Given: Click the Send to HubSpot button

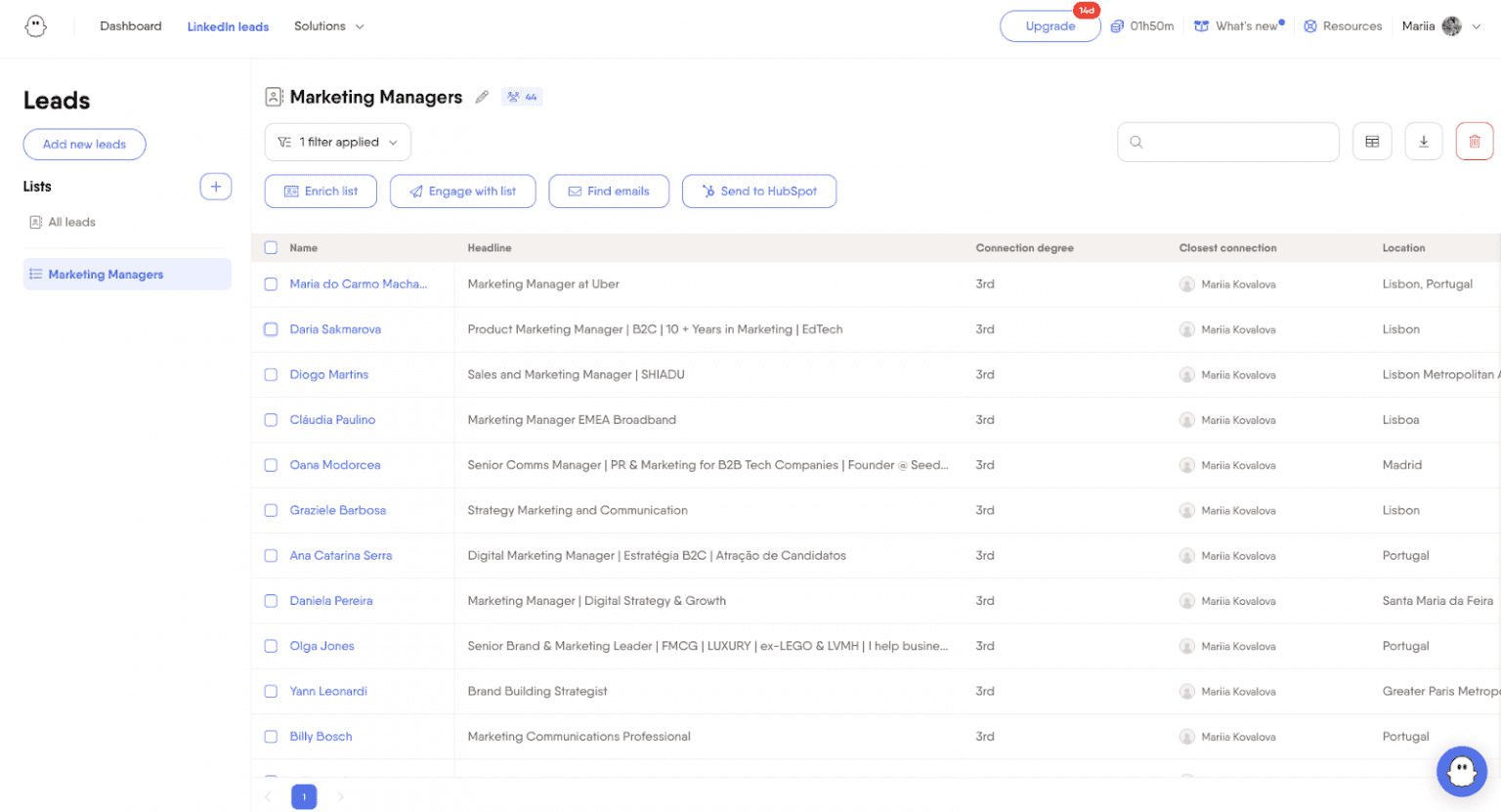Looking at the screenshot, I should [758, 192].
